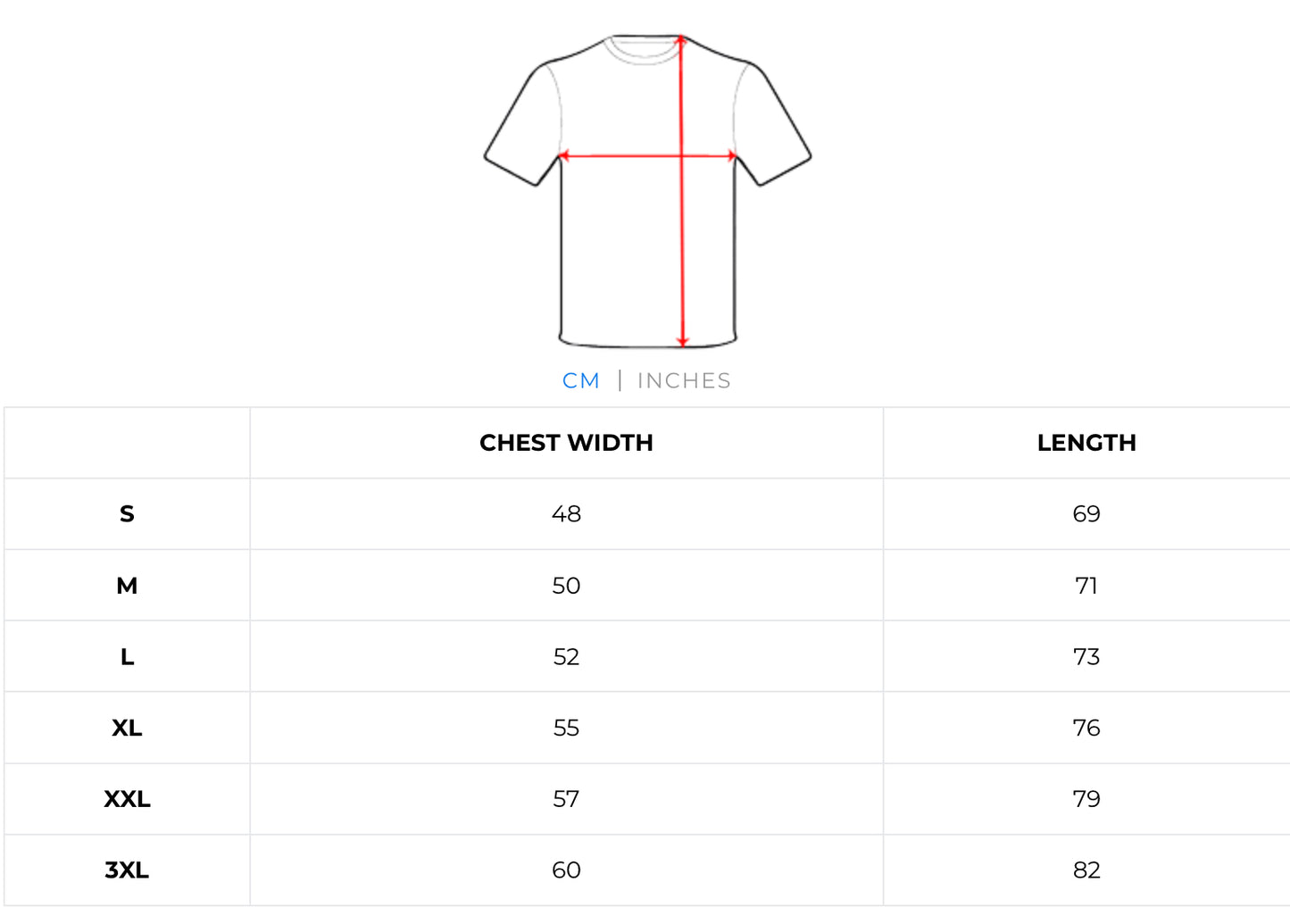Click the length value 73
This screenshot has width=1290, height=924.
1086,657
